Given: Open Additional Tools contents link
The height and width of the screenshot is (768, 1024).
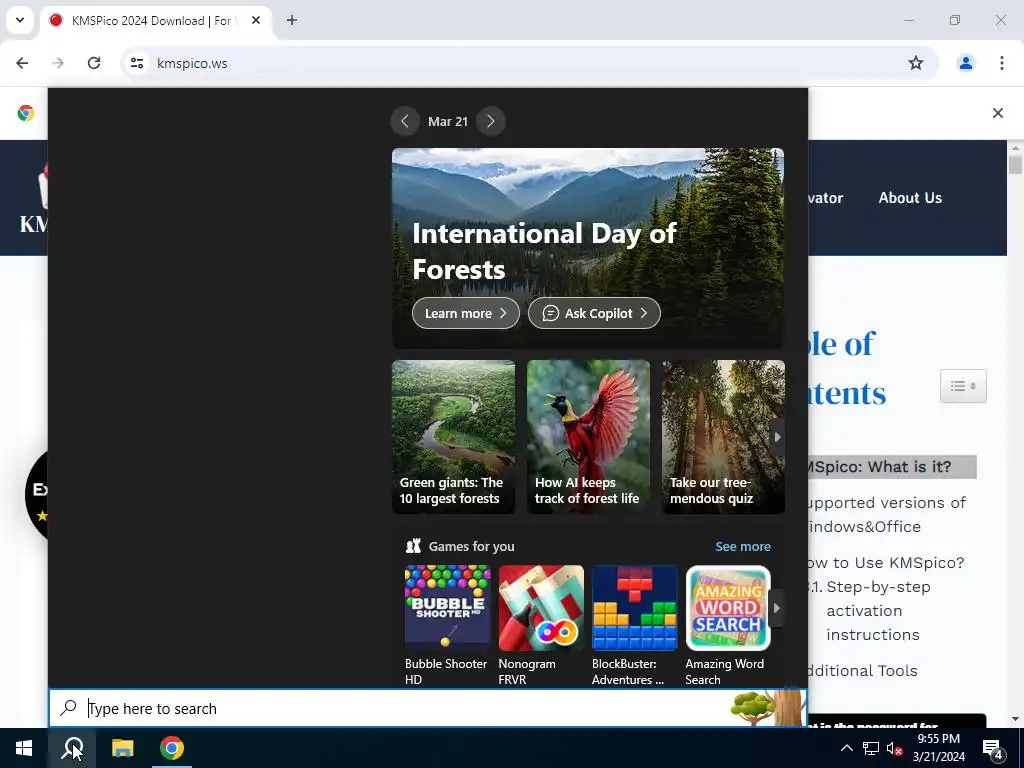Looking at the screenshot, I should [863, 671].
